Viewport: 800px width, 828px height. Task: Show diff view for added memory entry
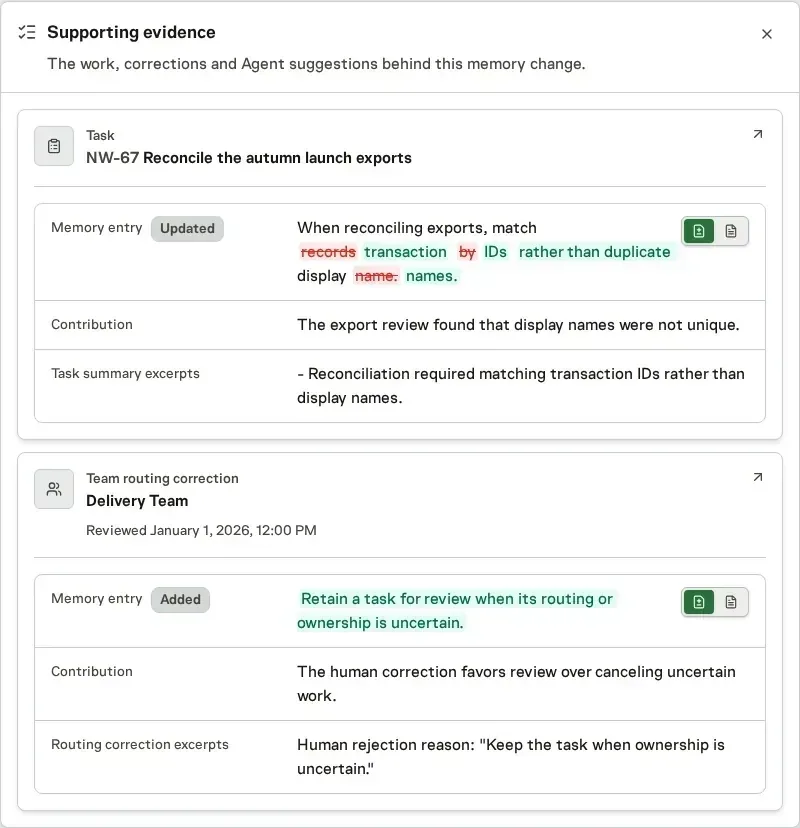[x=699, y=602]
